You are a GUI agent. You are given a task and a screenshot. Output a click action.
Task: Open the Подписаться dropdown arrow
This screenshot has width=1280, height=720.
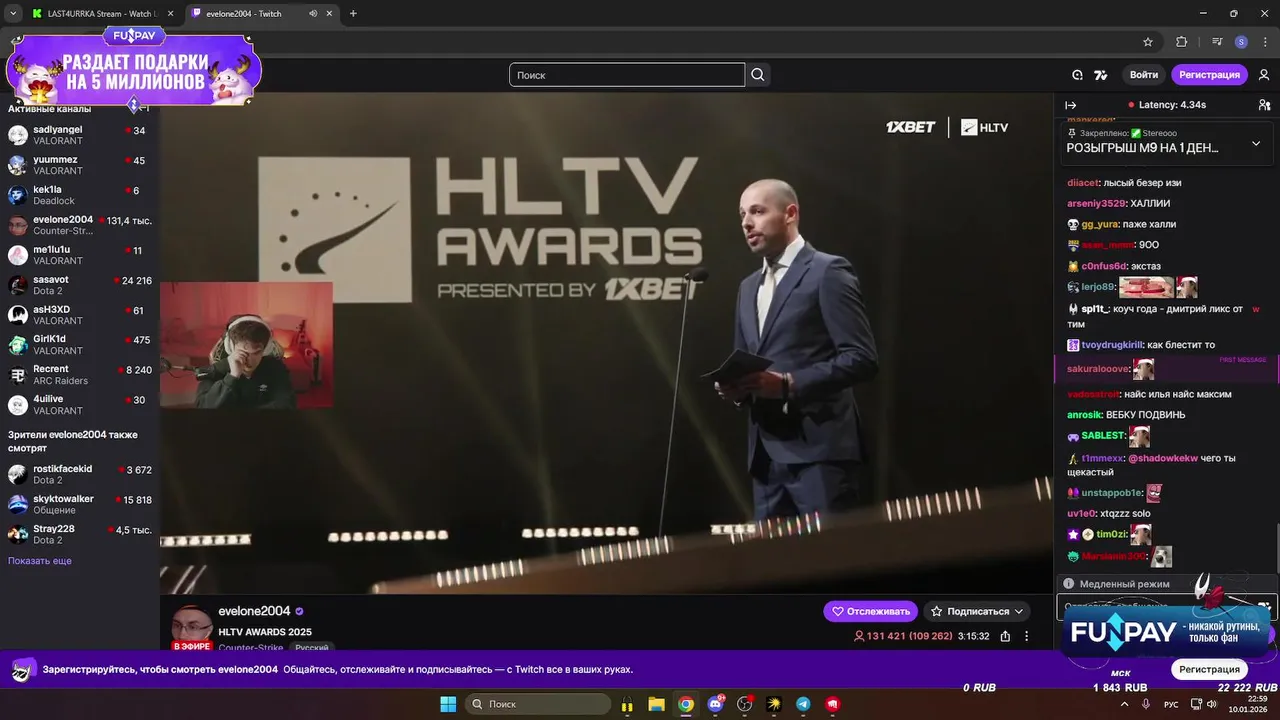pos(1019,611)
